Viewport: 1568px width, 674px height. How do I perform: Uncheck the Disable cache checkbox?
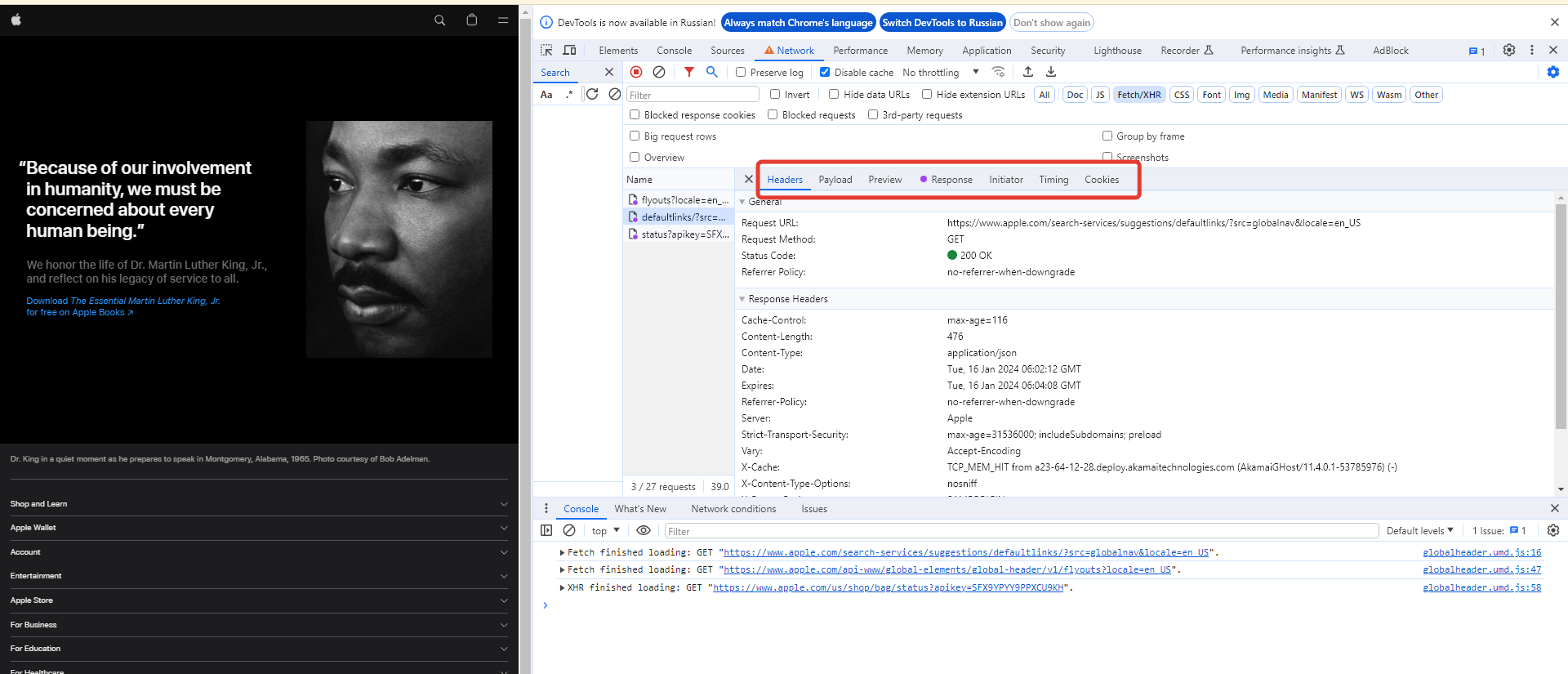825,72
